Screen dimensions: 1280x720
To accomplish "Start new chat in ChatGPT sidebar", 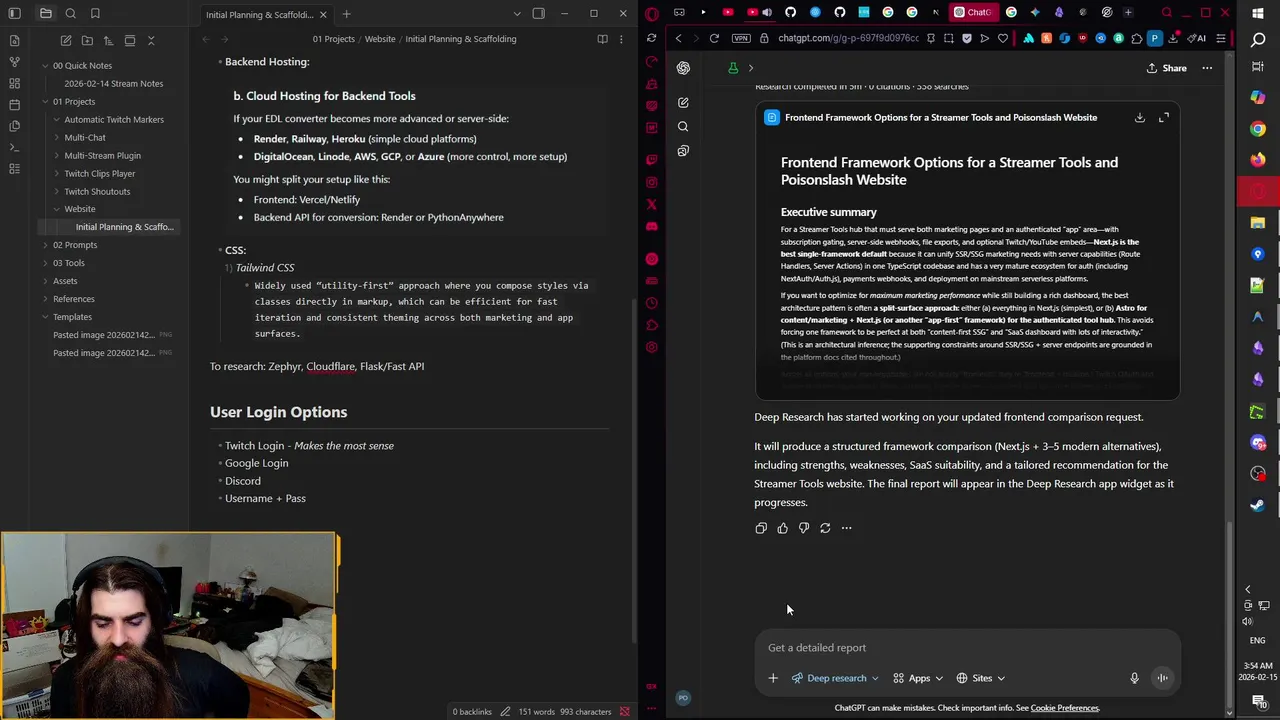I will 683,102.
